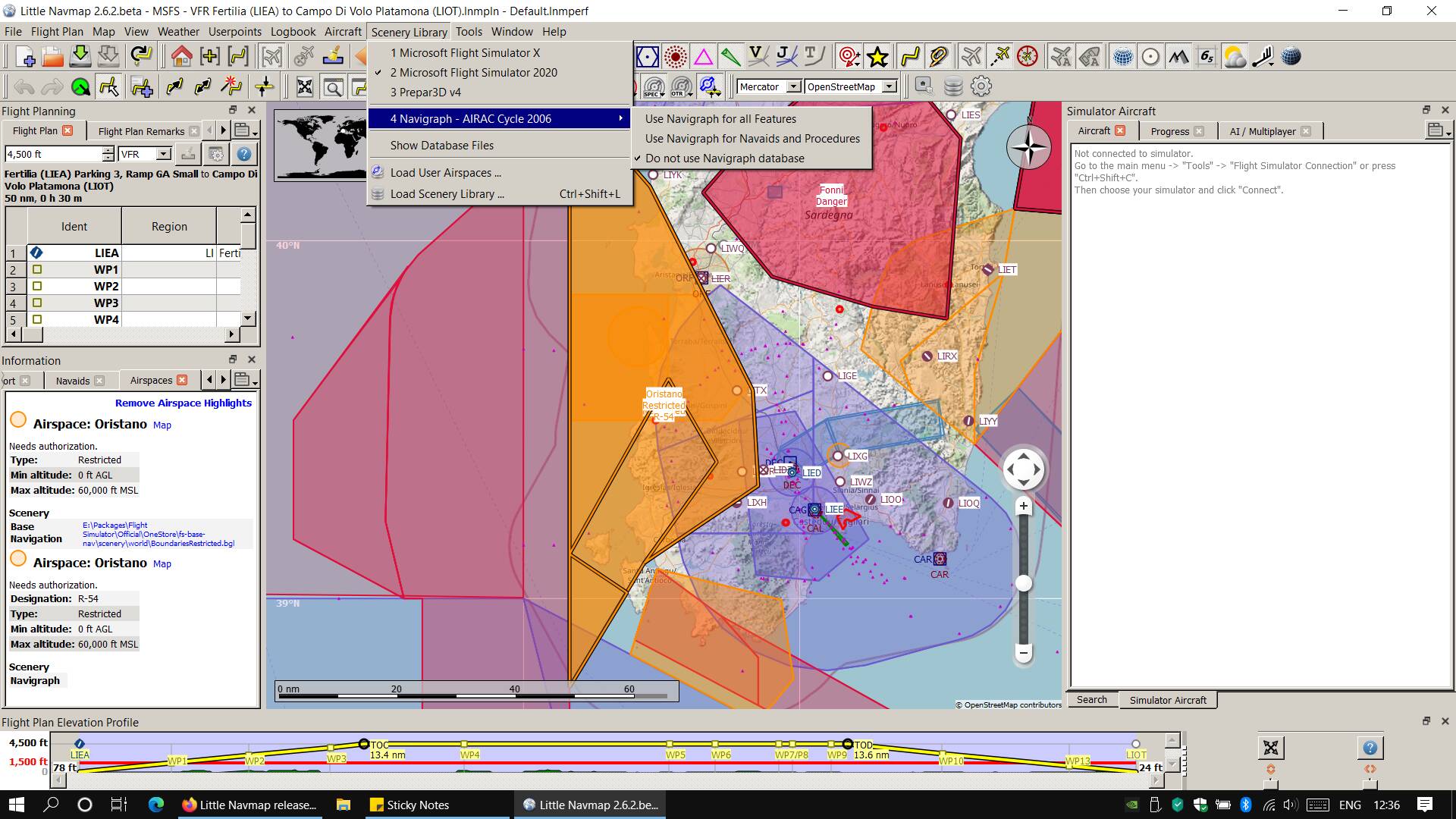Toggle click-to-edit flight plan mode

108,86
